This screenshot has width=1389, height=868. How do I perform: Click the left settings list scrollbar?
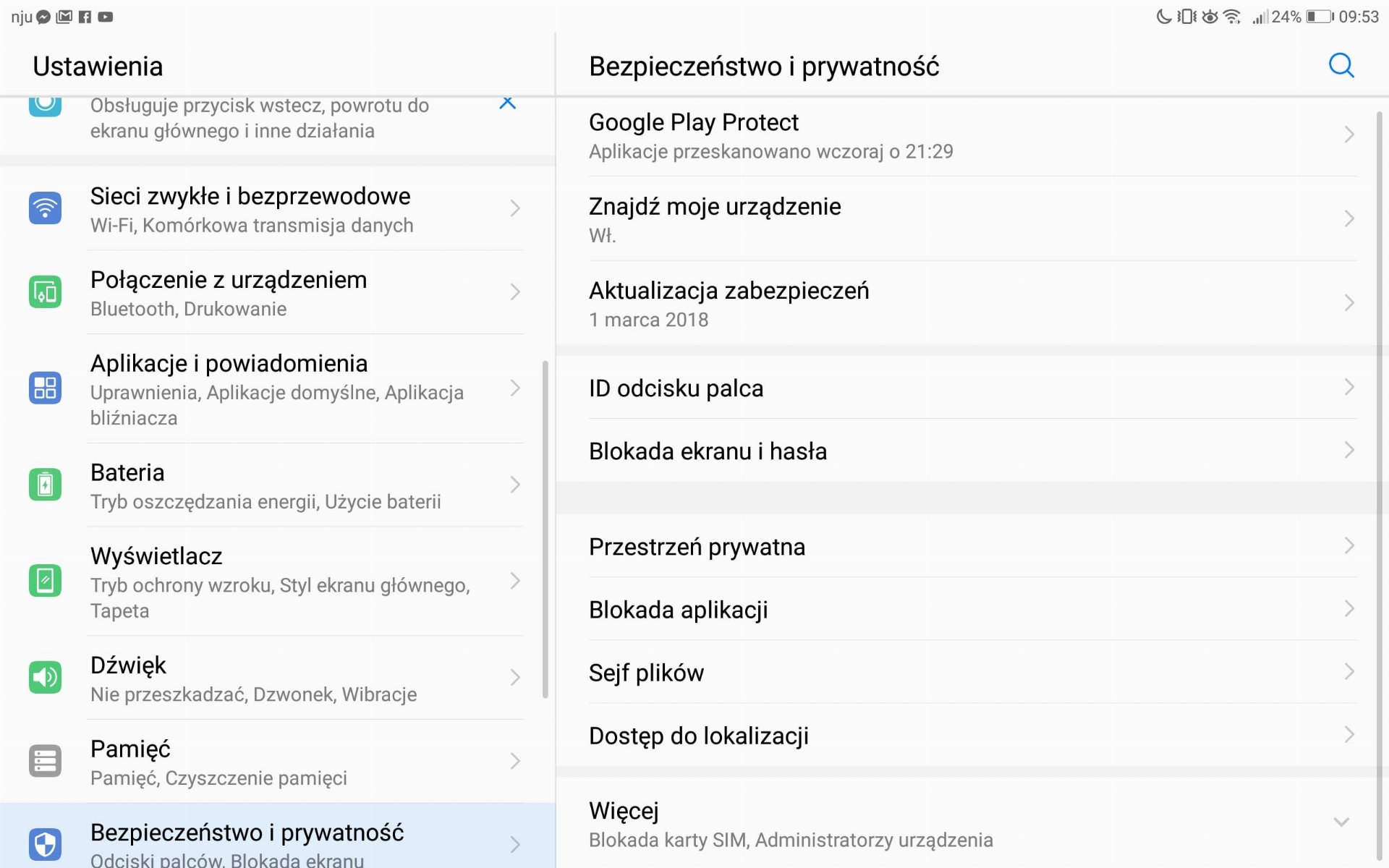point(545,529)
